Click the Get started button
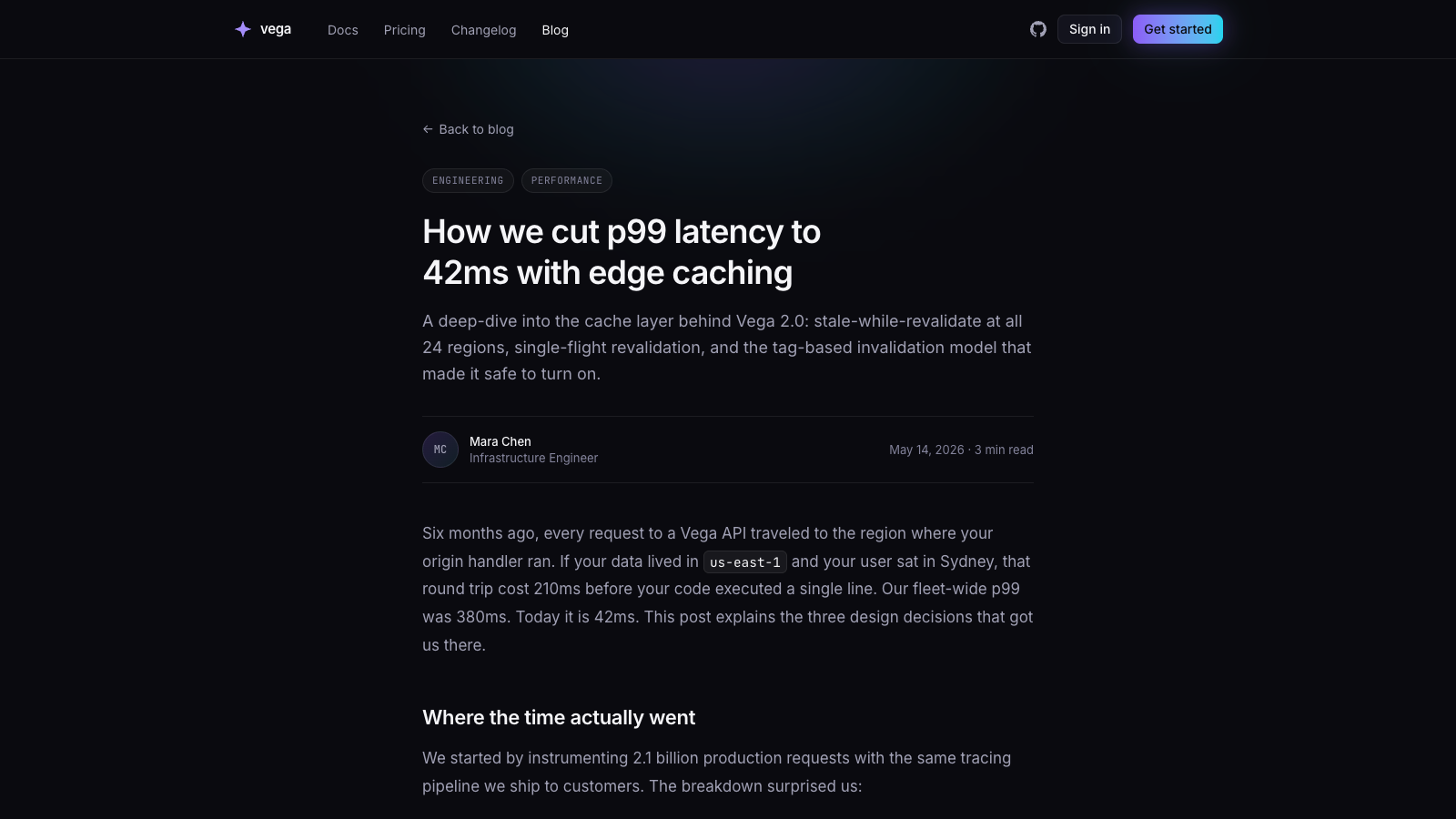Viewport: 1456px width, 819px height. pyautogui.click(x=1178, y=29)
